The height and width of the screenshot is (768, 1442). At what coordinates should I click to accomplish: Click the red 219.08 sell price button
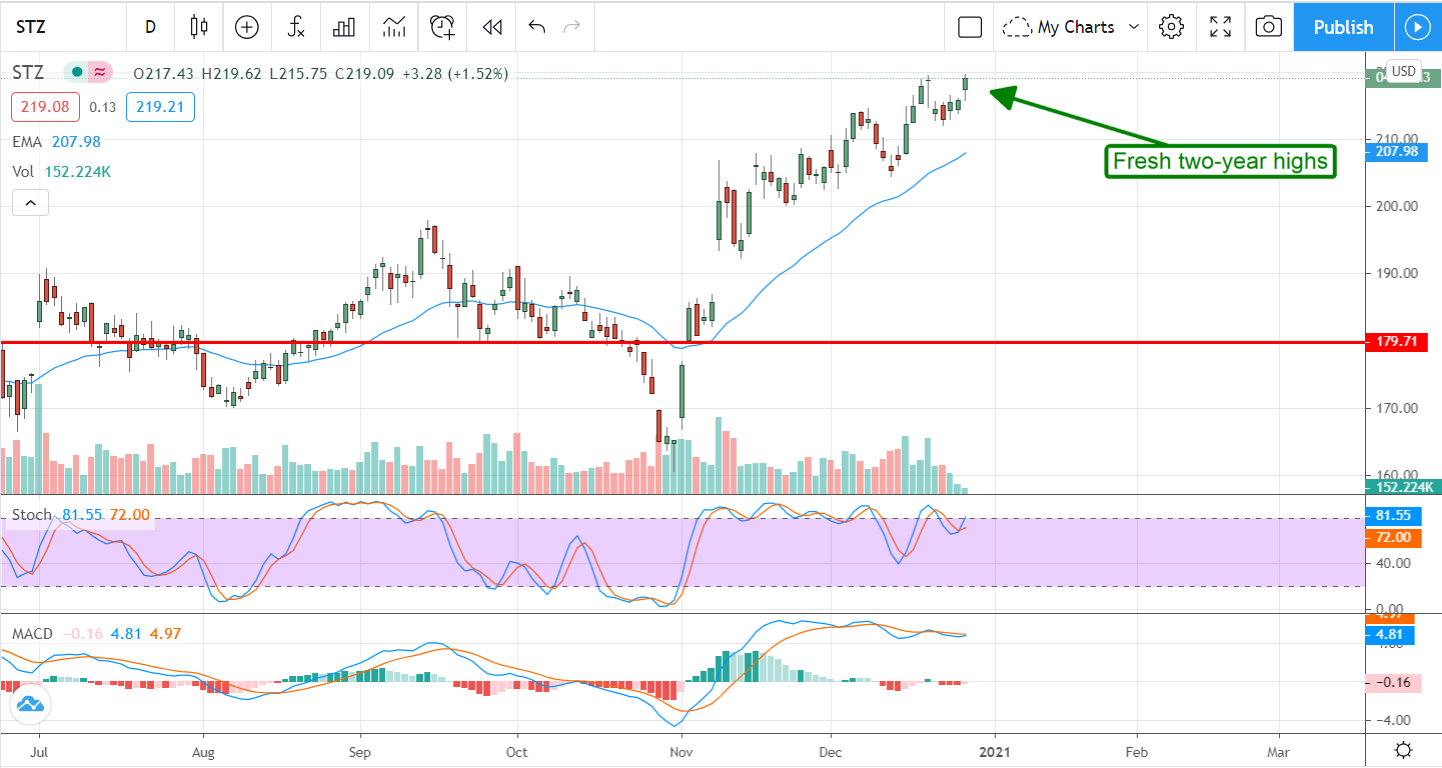click(x=45, y=107)
